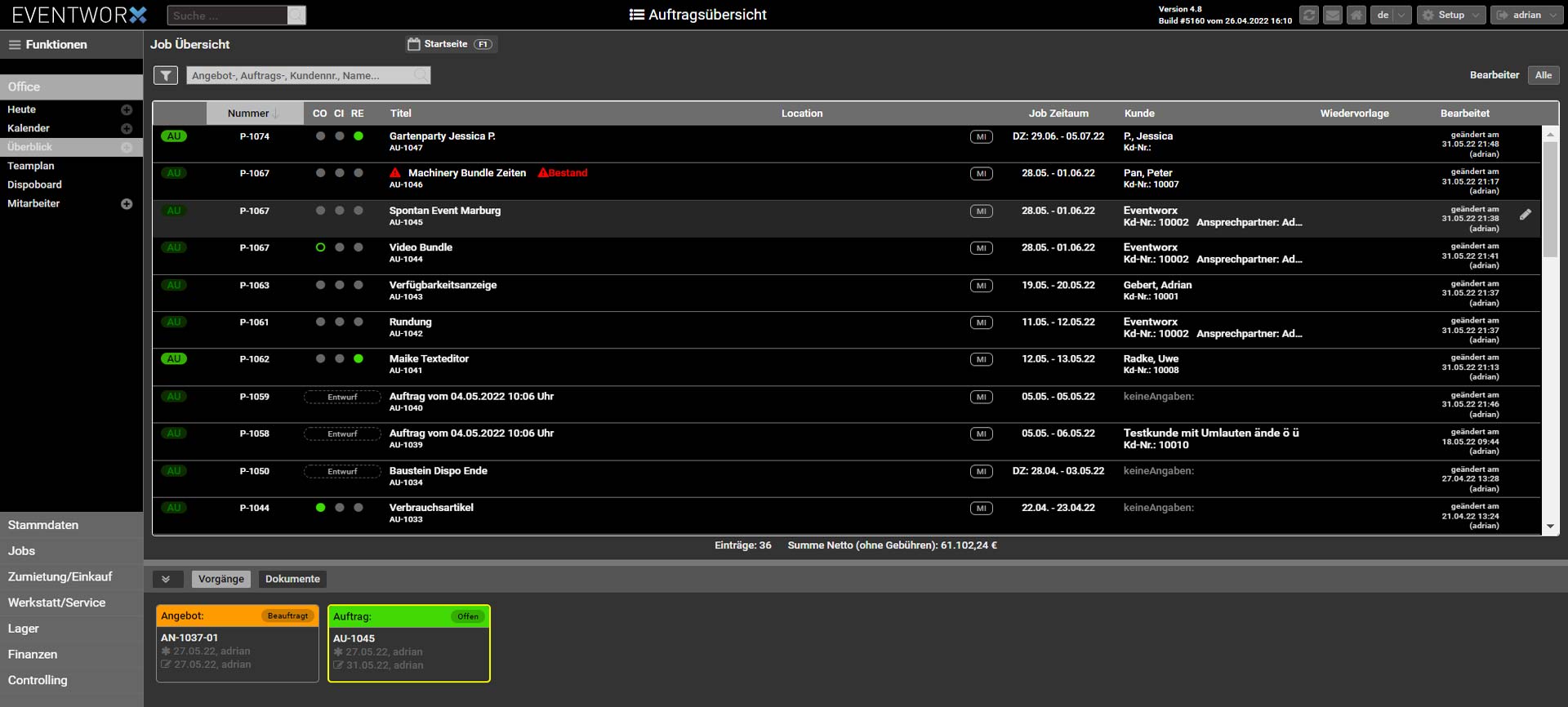Click the Offen status badge
Image resolution: width=1568 pixels, height=707 pixels.
(x=468, y=616)
